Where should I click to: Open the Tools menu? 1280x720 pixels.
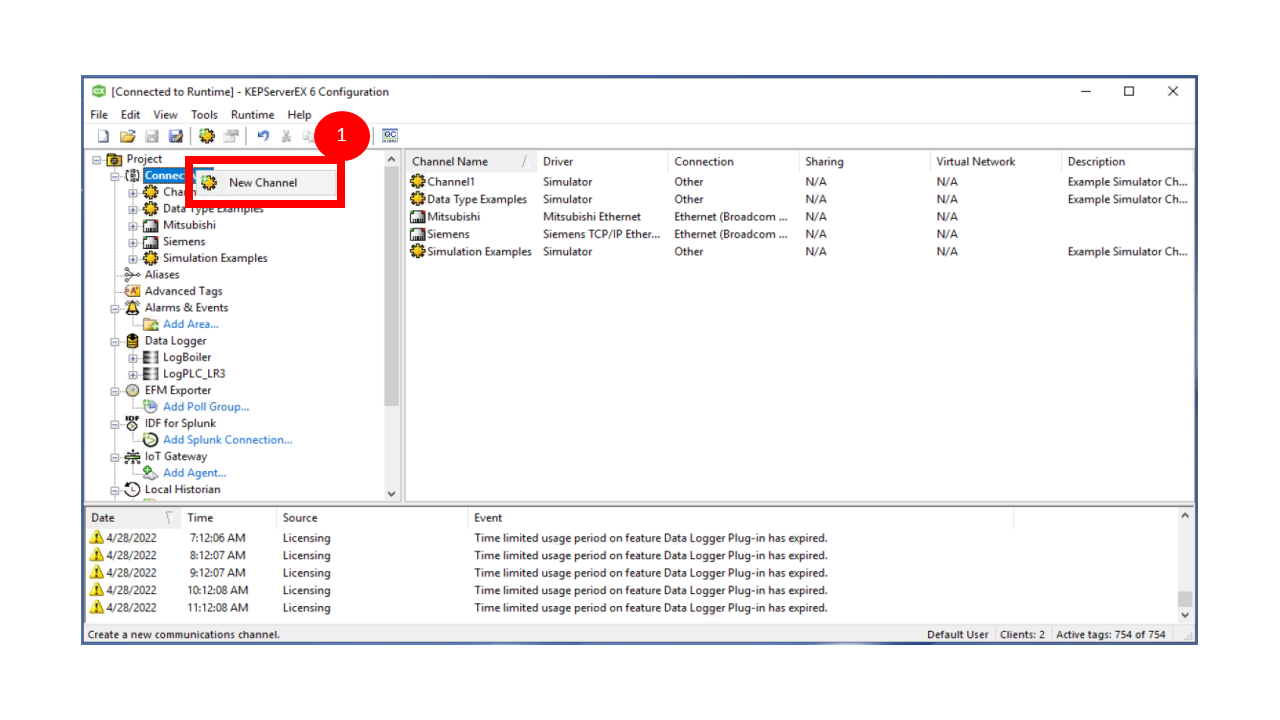pyautogui.click(x=205, y=115)
